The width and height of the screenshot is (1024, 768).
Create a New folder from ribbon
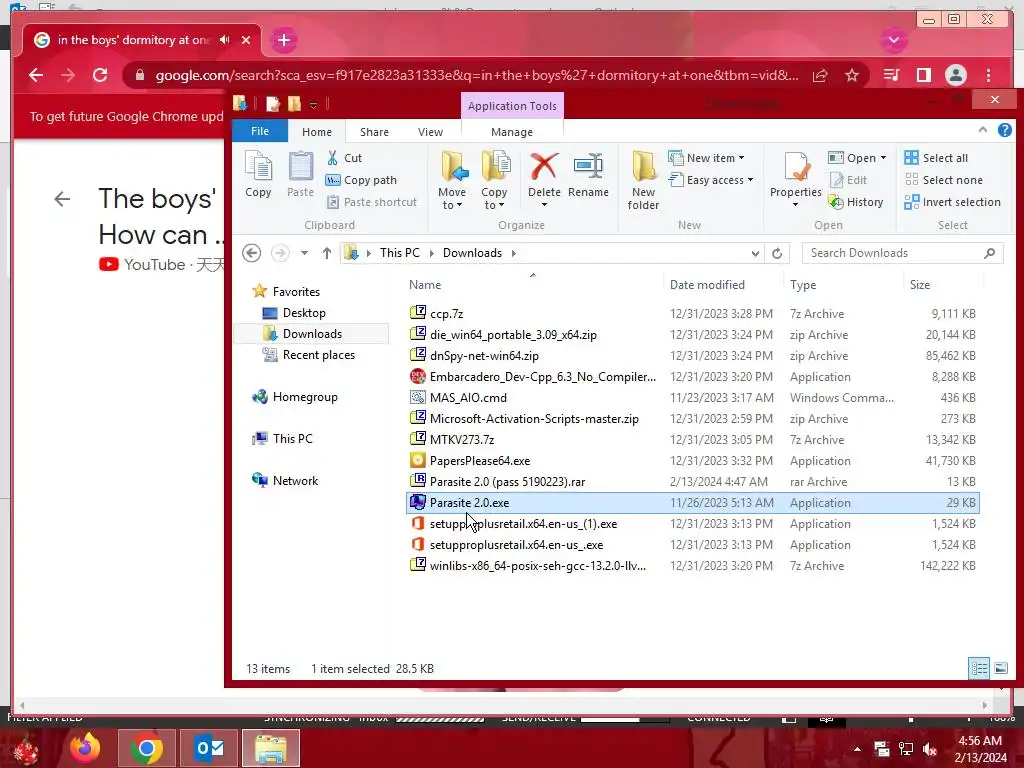click(x=643, y=180)
